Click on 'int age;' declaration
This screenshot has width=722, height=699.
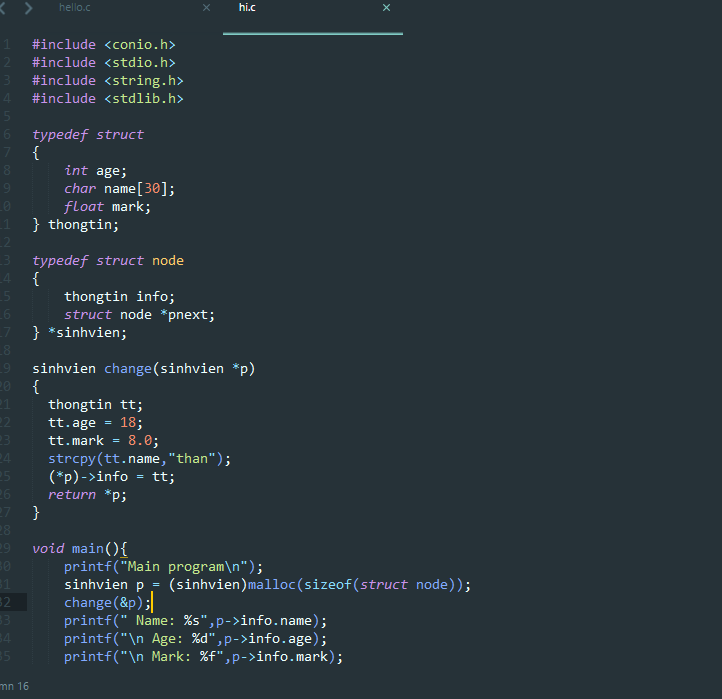(95, 171)
